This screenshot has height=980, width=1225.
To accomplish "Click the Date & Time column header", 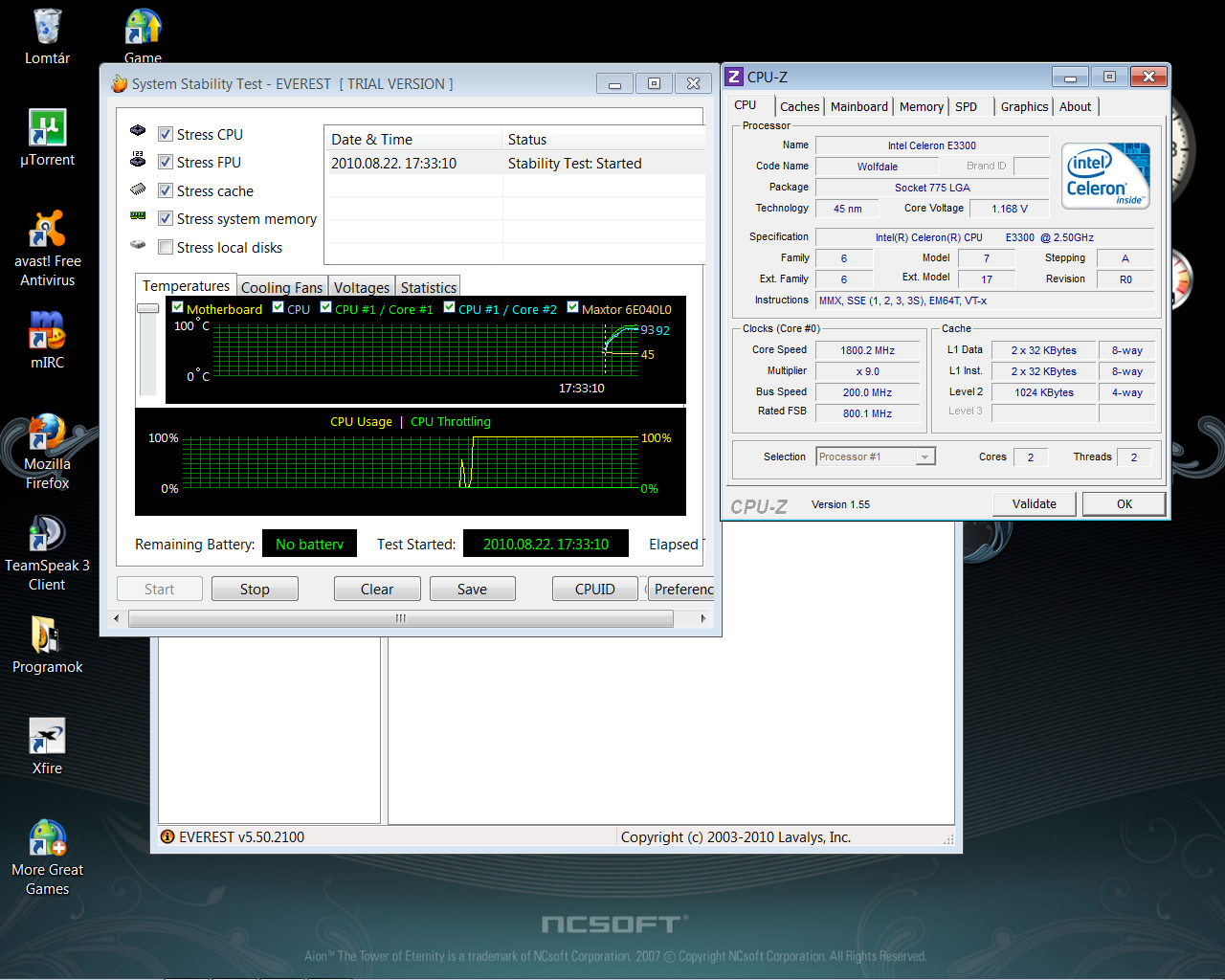I will [x=413, y=139].
